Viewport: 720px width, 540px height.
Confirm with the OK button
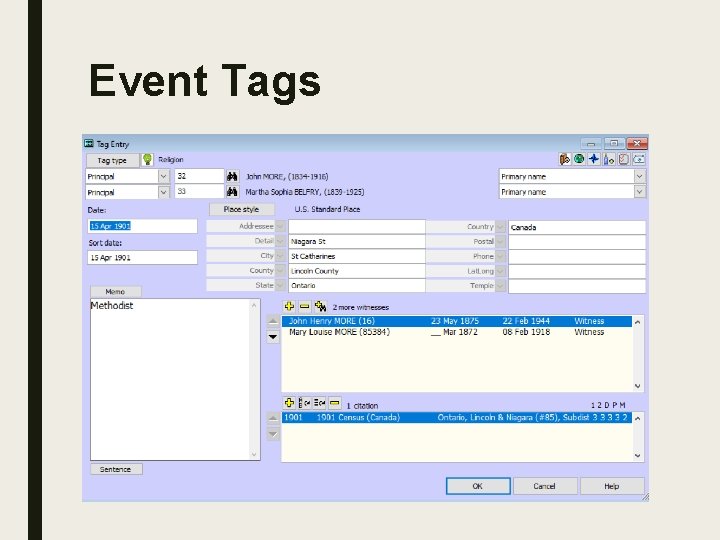tap(478, 486)
